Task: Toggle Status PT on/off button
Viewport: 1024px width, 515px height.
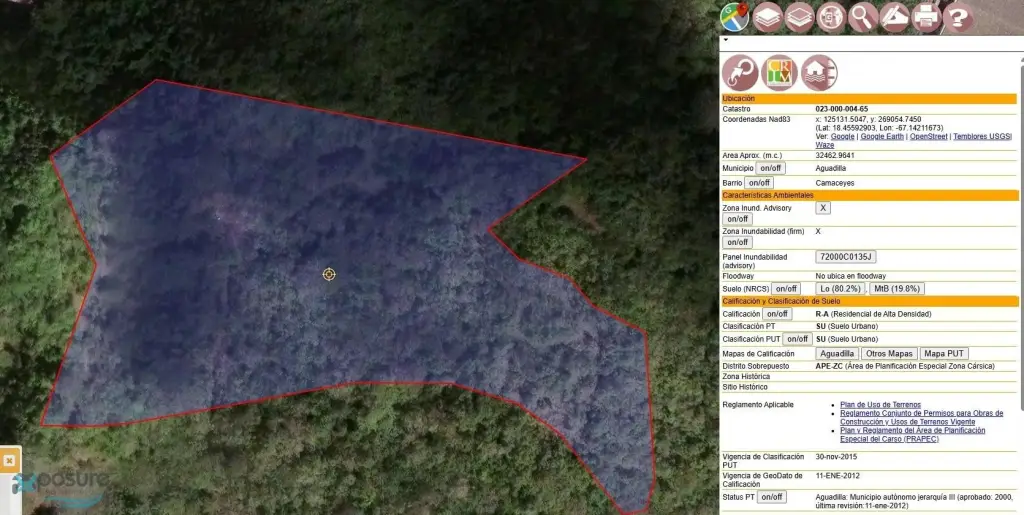Action: coord(771,497)
